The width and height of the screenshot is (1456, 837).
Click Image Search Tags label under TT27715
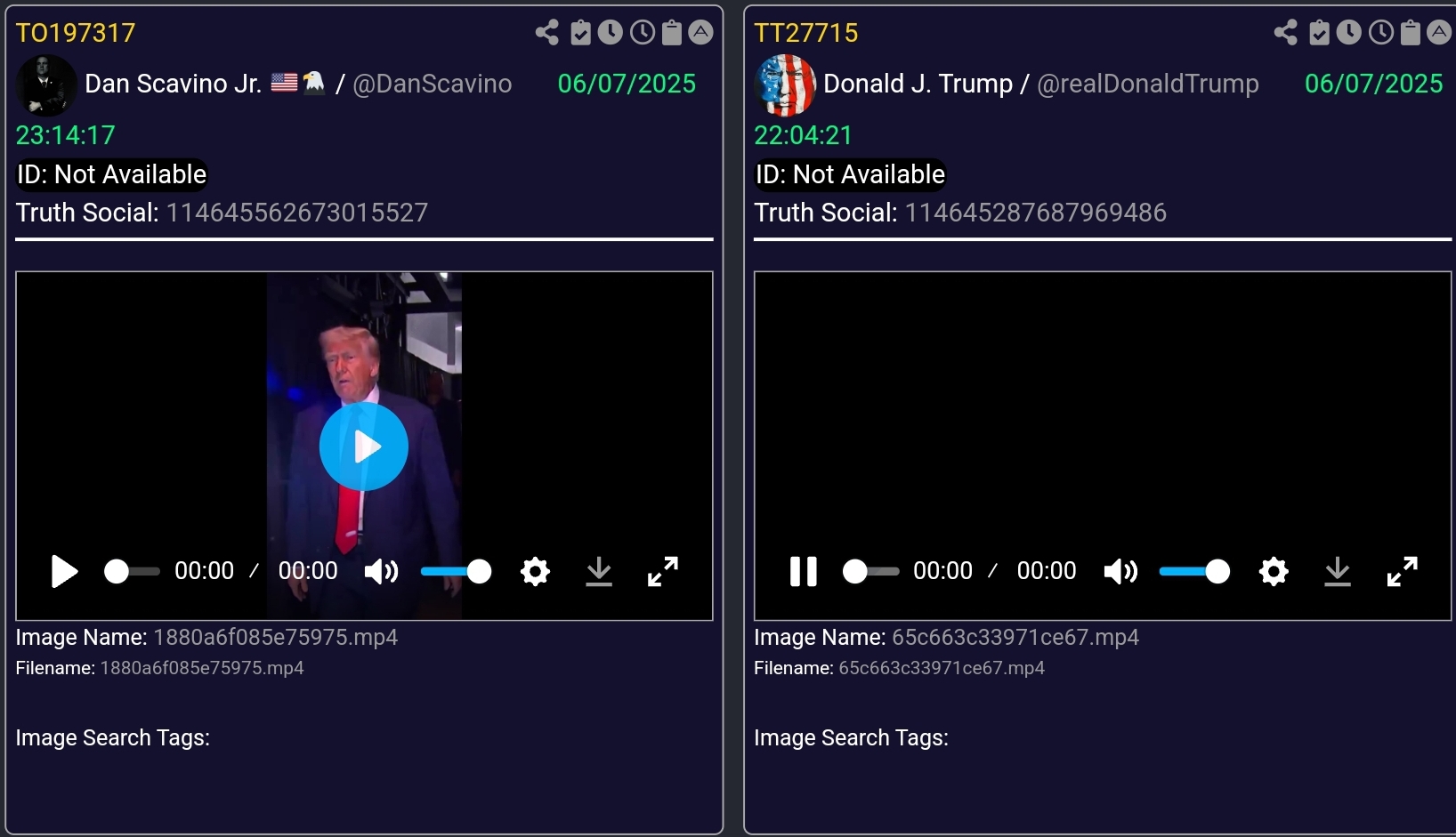click(852, 738)
